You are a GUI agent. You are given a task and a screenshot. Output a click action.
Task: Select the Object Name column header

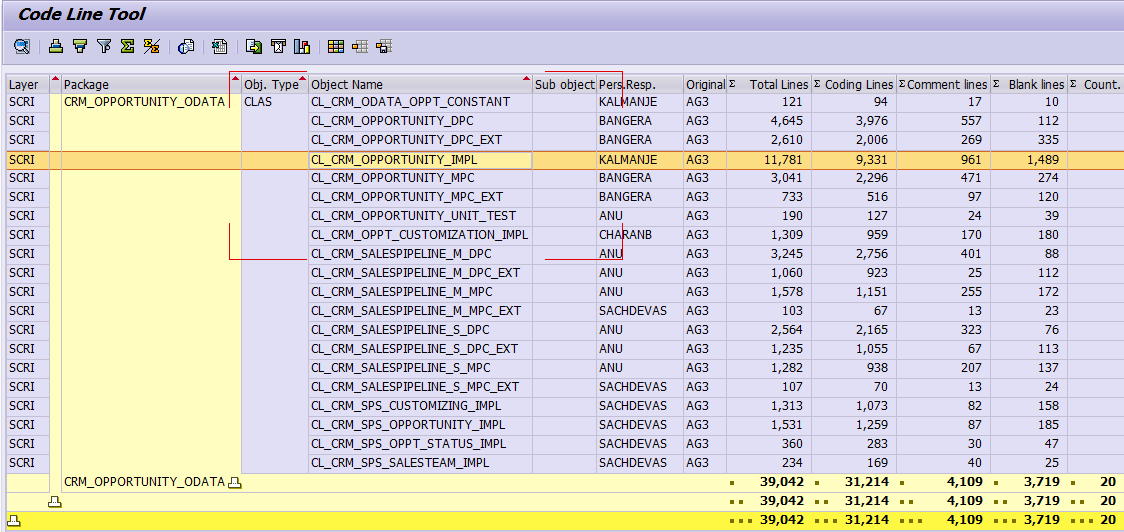(x=421, y=85)
